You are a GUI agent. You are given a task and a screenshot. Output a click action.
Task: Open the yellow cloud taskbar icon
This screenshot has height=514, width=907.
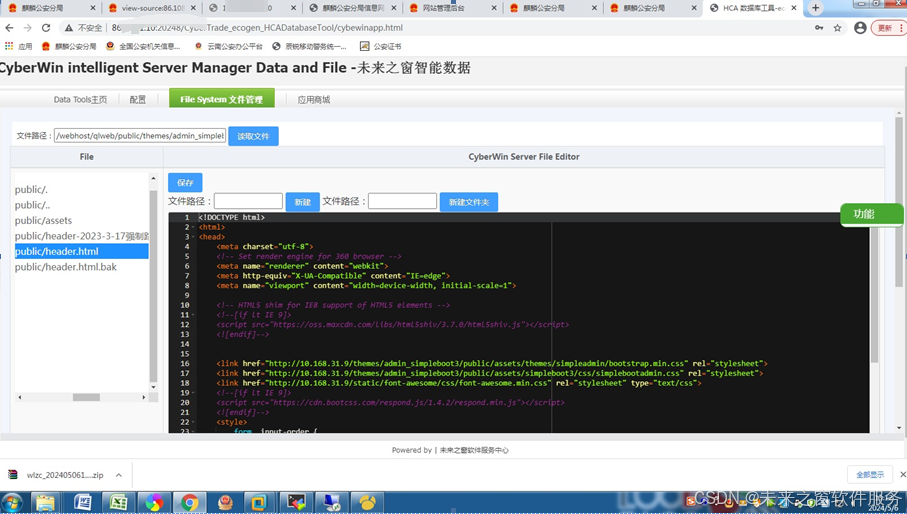[x=367, y=502]
